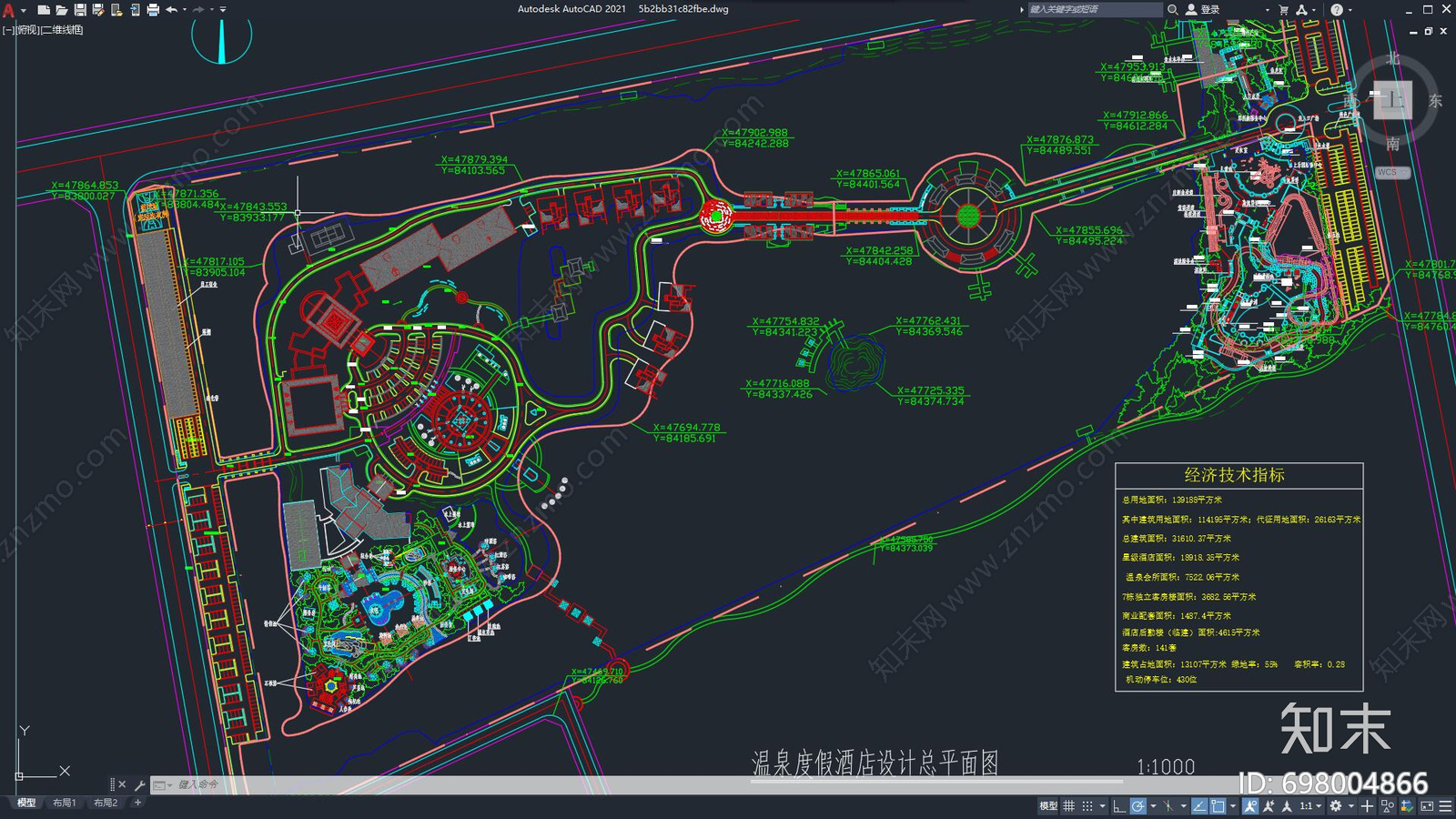Viewport: 1456px width, 819px height.
Task: Switch to the 布局2 layout tab
Action: pyautogui.click(x=106, y=803)
